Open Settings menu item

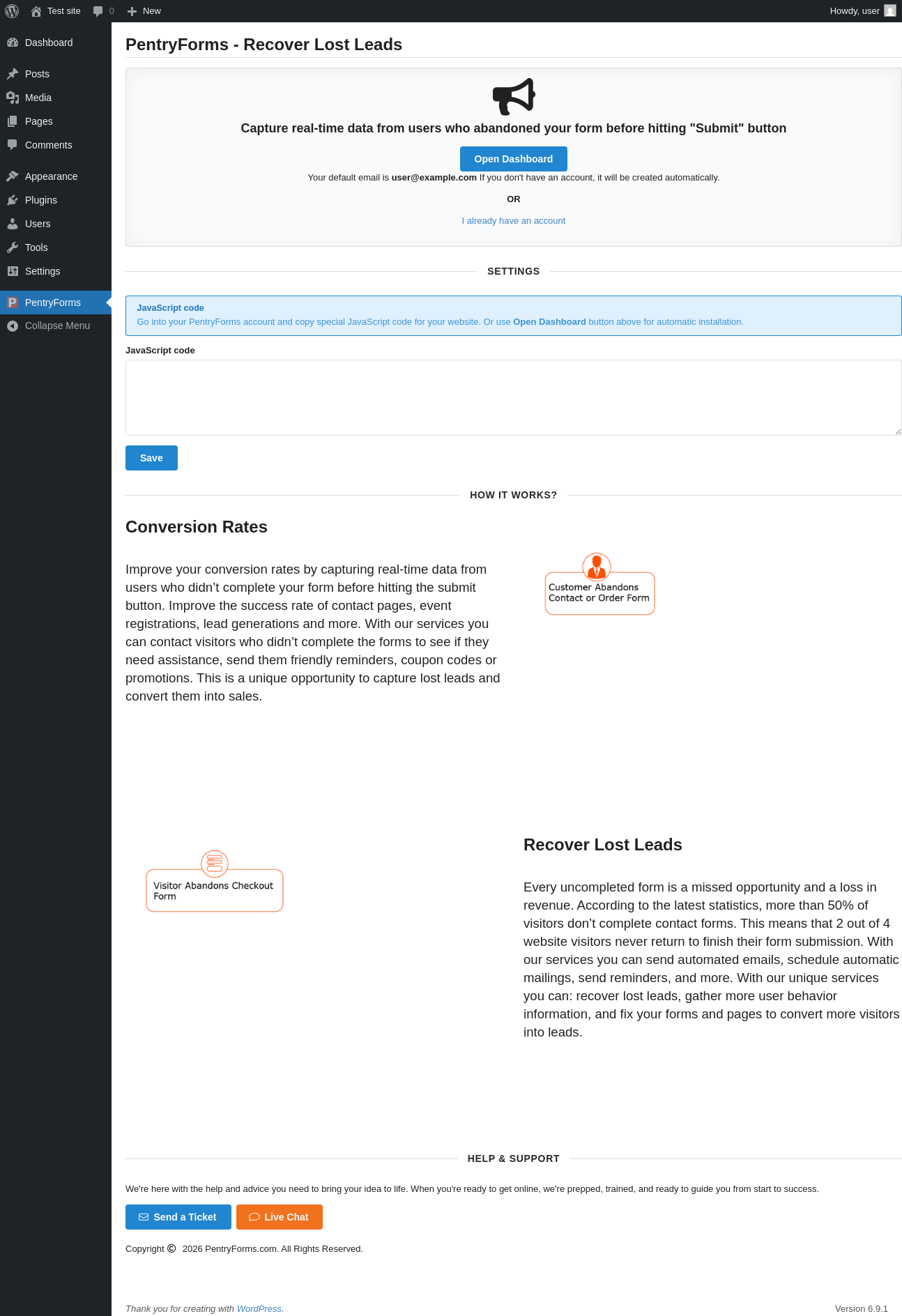coord(56,271)
